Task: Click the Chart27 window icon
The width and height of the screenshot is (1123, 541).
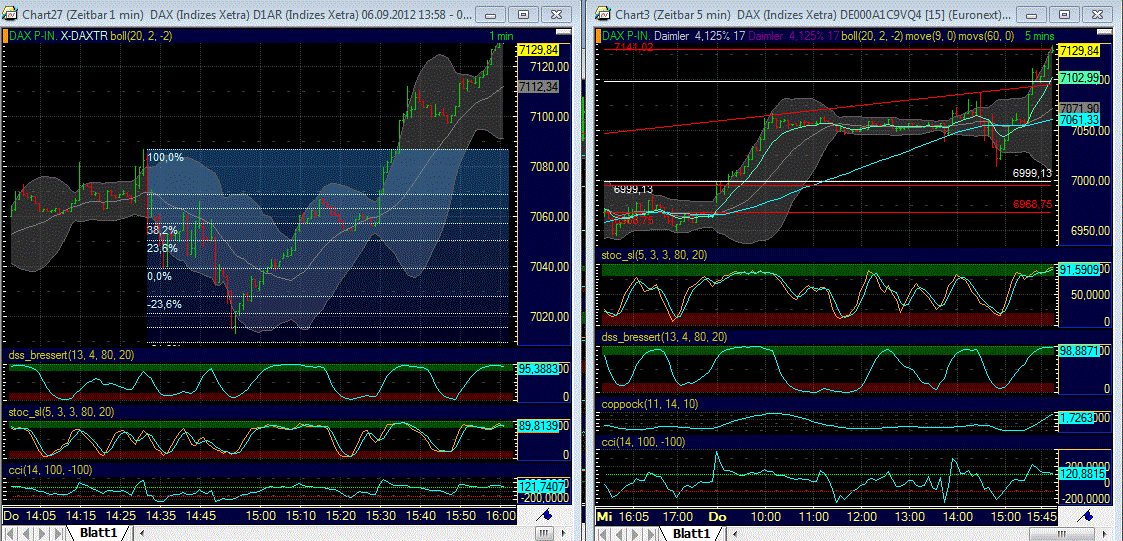Action: coord(11,14)
